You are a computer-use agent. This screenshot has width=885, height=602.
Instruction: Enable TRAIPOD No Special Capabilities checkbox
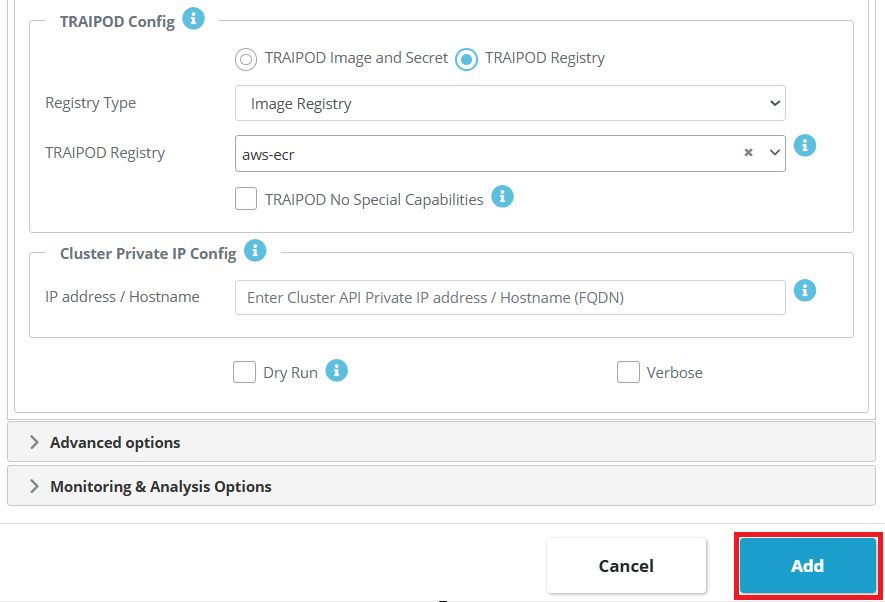pos(246,199)
